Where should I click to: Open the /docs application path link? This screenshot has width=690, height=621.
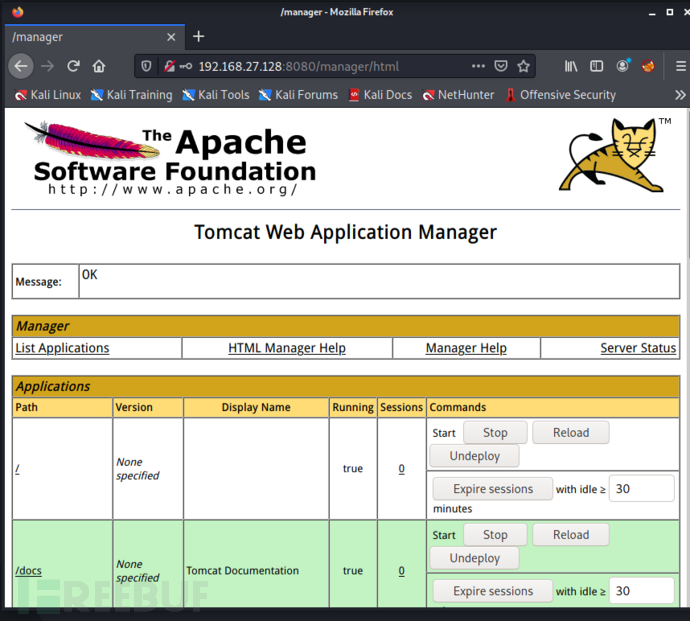coord(28,571)
